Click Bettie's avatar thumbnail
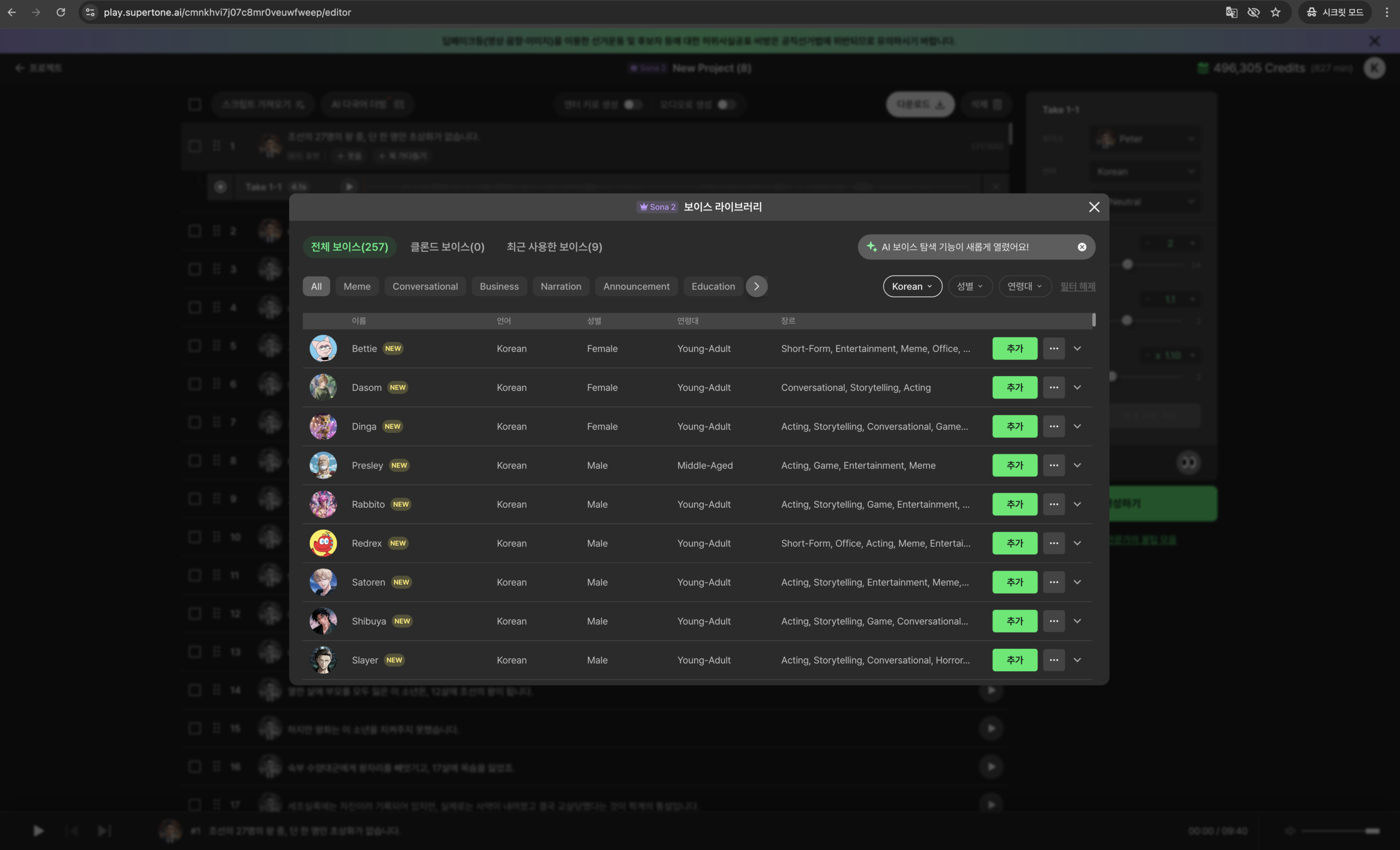 323,349
